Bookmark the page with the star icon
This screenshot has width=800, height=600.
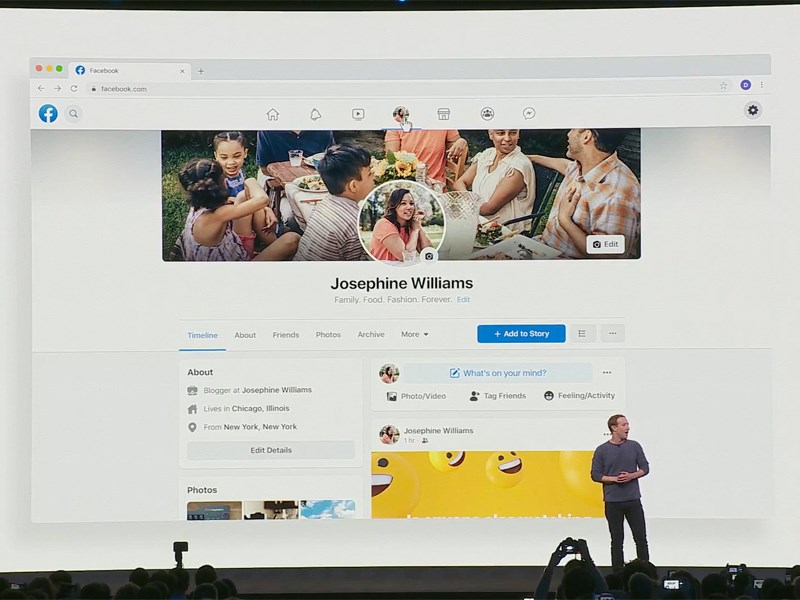(723, 86)
